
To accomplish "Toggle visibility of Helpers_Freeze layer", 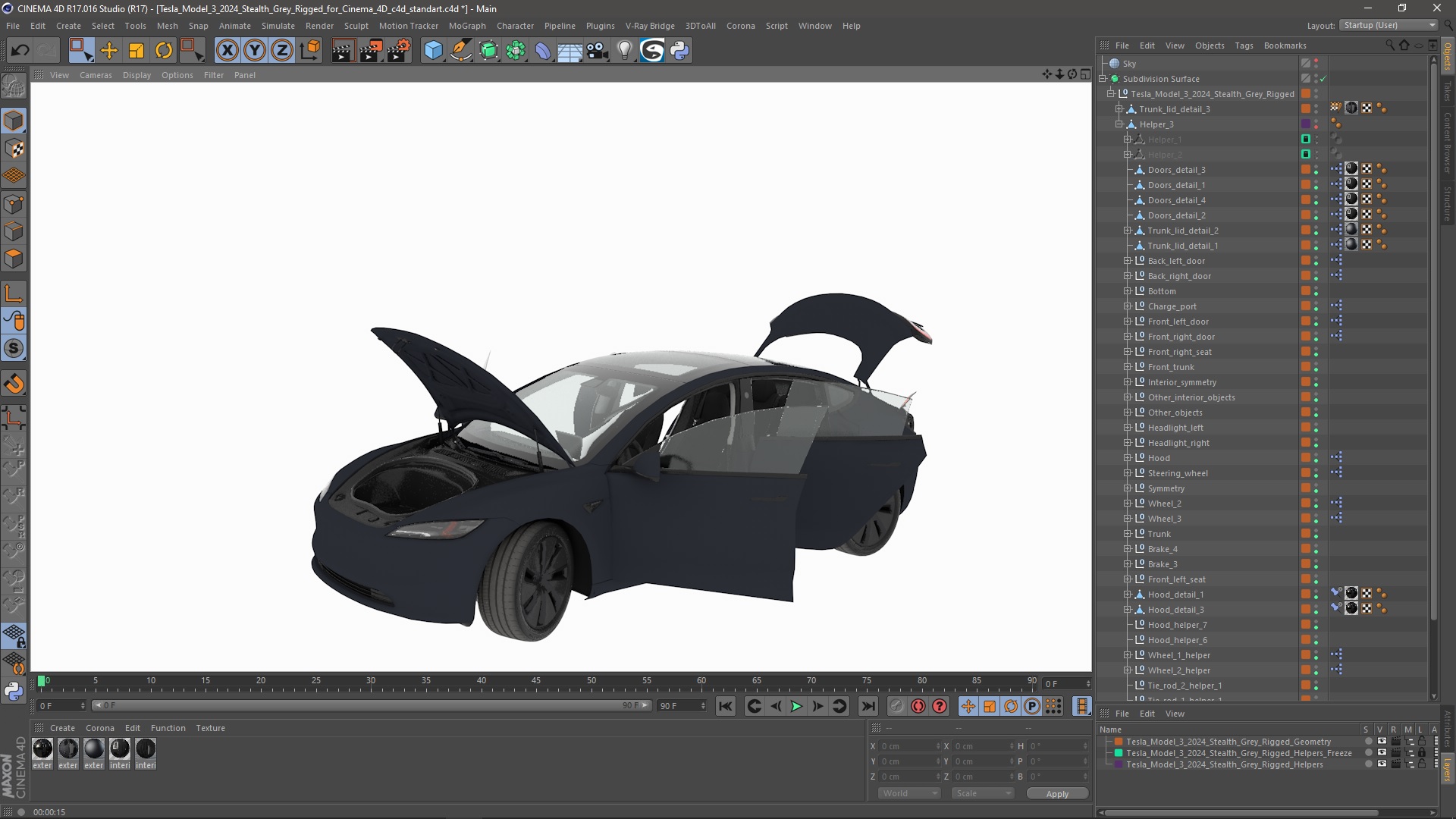I will point(1382,753).
